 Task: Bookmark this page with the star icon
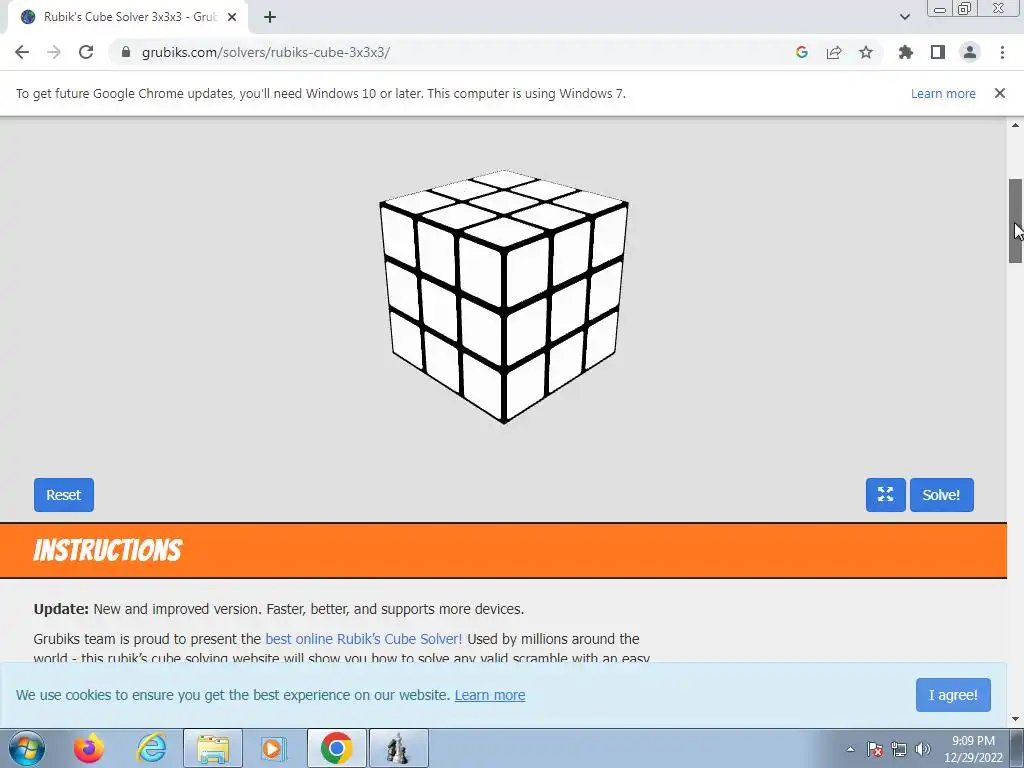pos(866,52)
